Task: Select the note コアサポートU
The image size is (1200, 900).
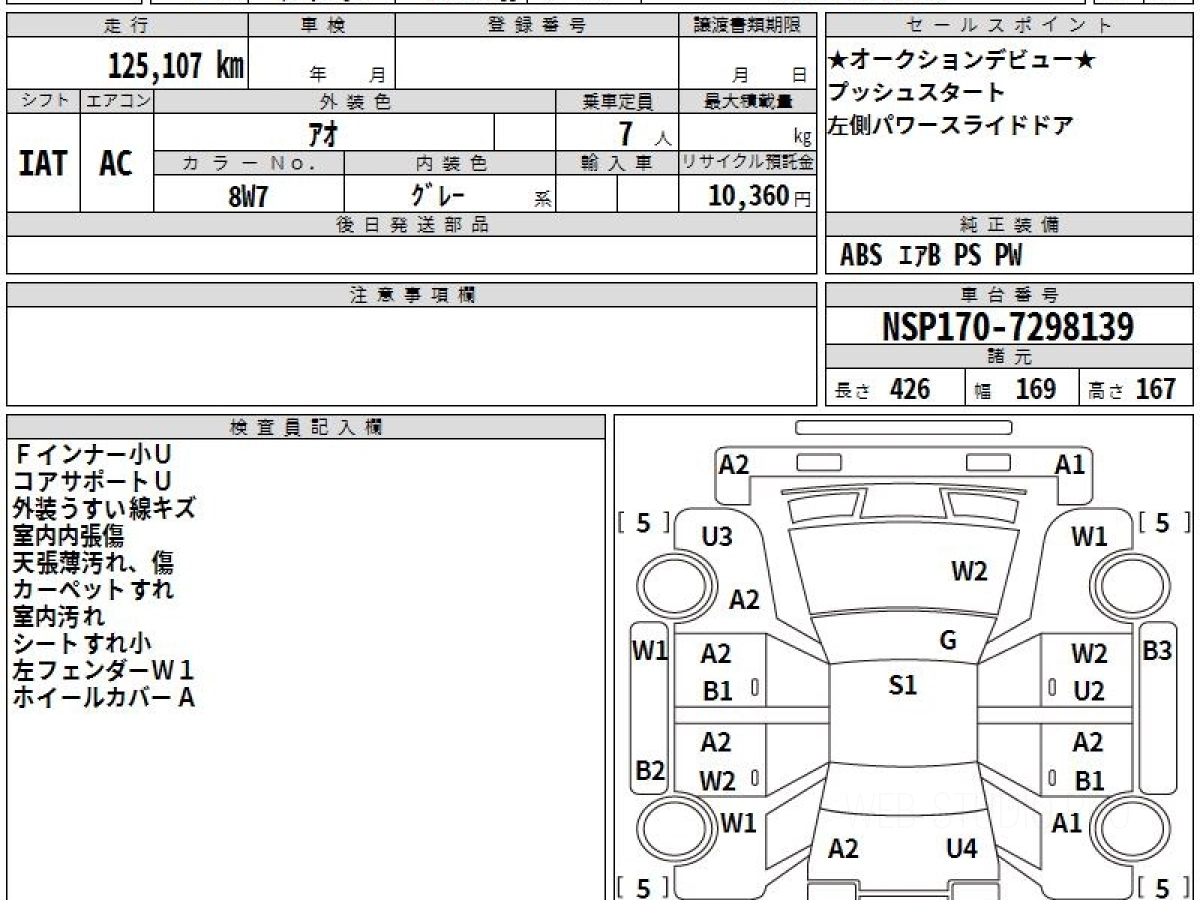Action: tap(92, 482)
